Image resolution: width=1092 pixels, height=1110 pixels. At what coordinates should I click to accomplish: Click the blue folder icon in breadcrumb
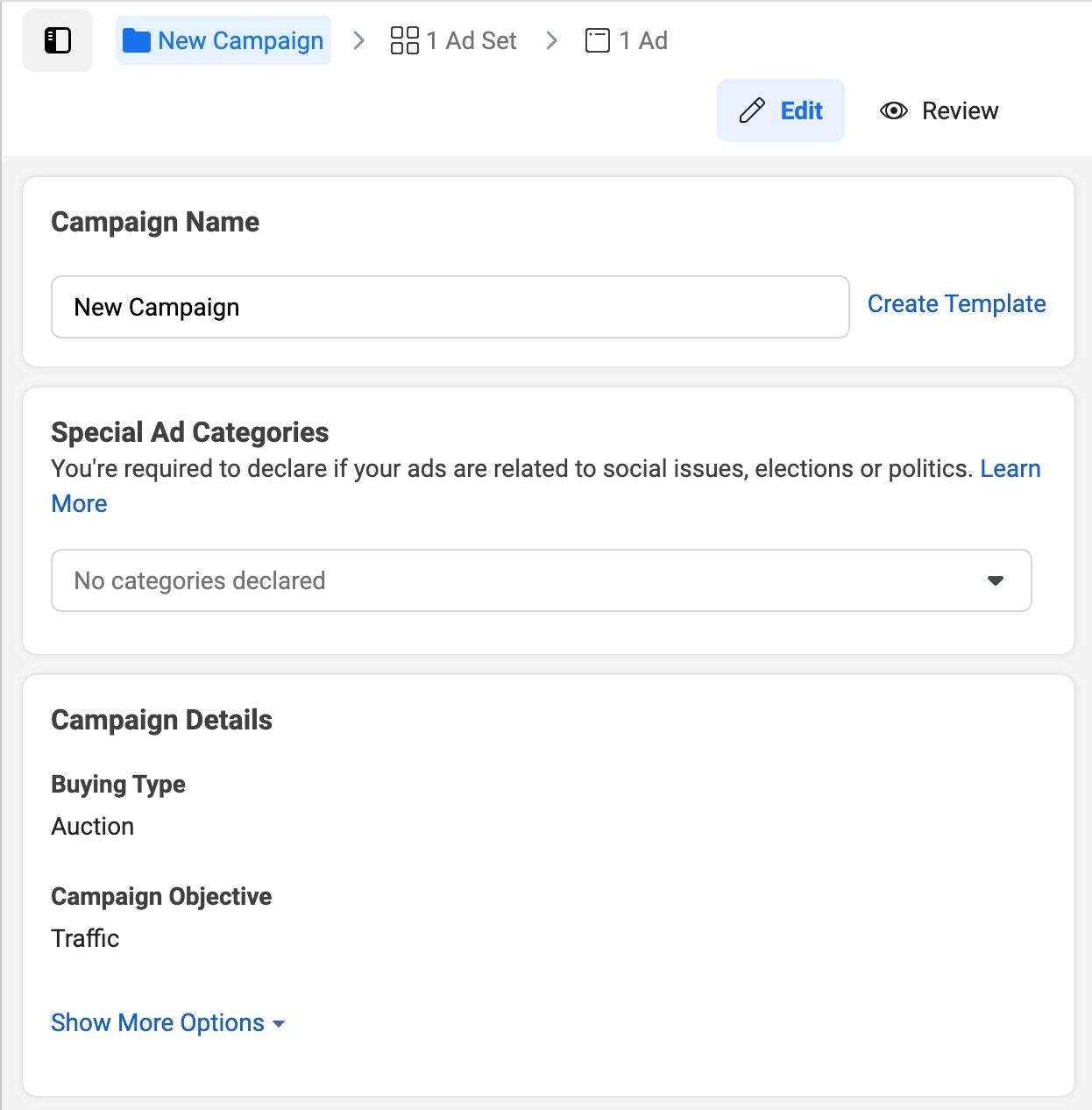point(136,40)
